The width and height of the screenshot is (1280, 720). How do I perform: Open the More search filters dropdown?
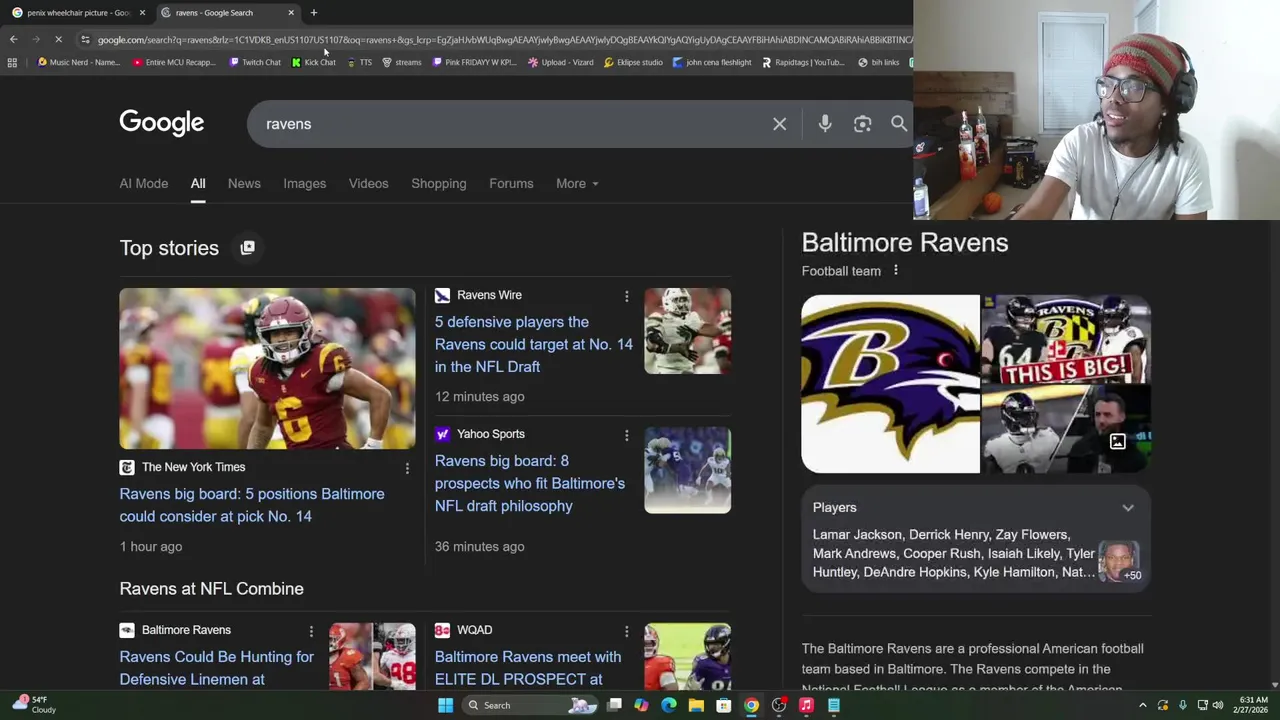(x=577, y=183)
